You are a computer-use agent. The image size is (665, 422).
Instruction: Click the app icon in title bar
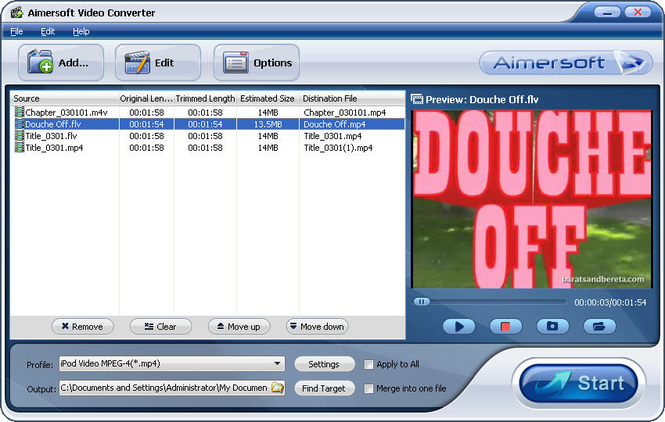17,12
